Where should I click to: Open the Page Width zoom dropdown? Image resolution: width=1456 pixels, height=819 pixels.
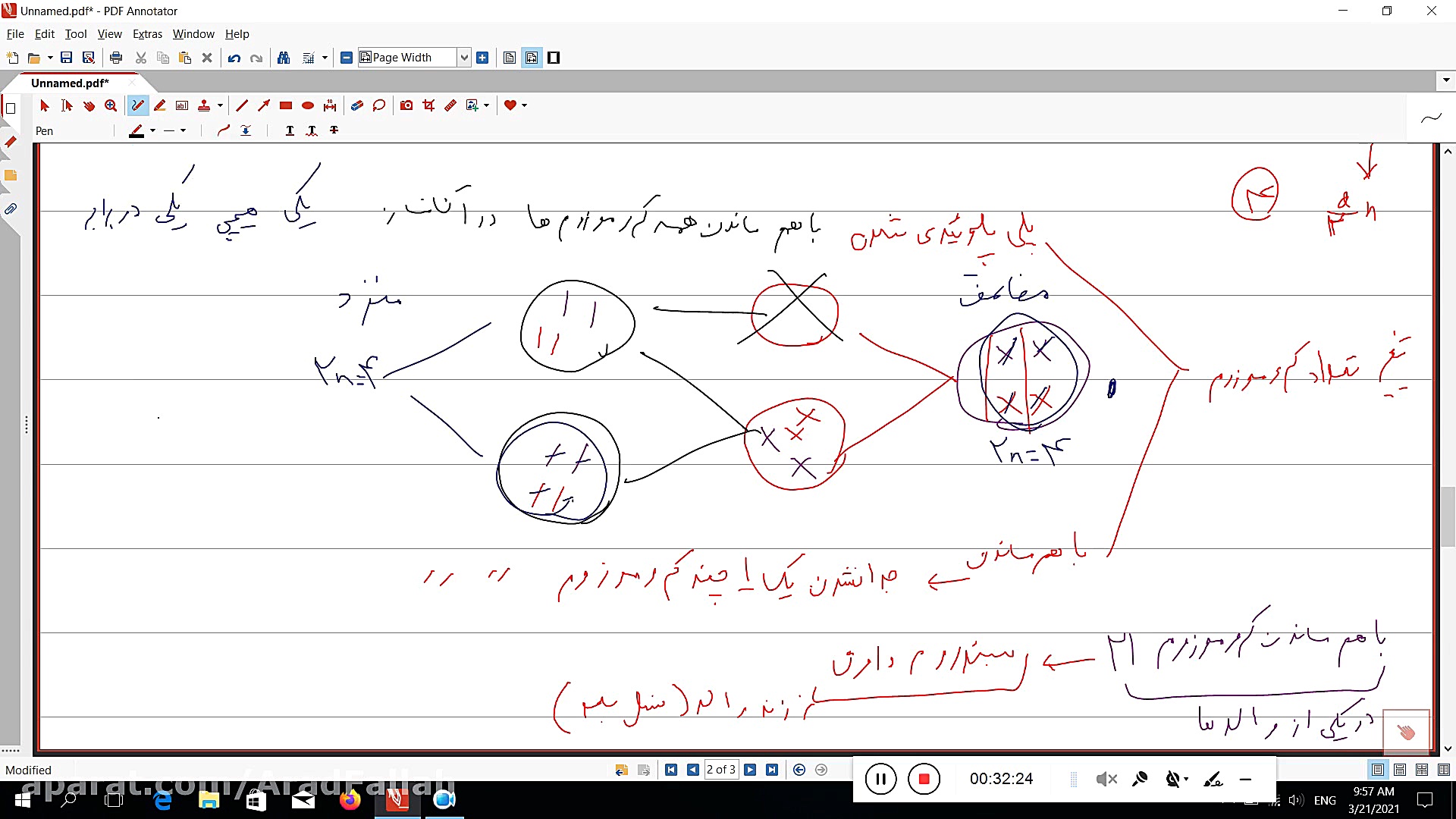[x=464, y=58]
